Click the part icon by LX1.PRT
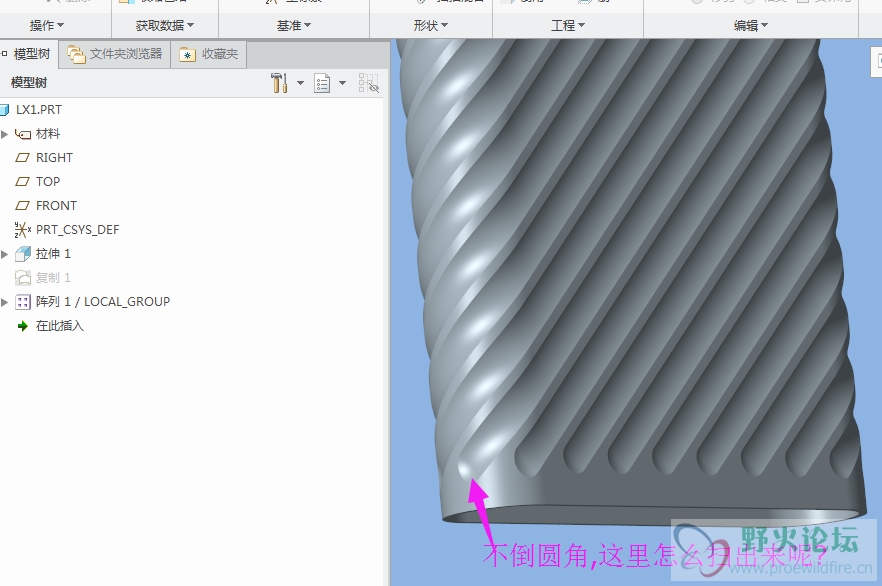The width and height of the screenshot is (882, 586). point(4,110)
